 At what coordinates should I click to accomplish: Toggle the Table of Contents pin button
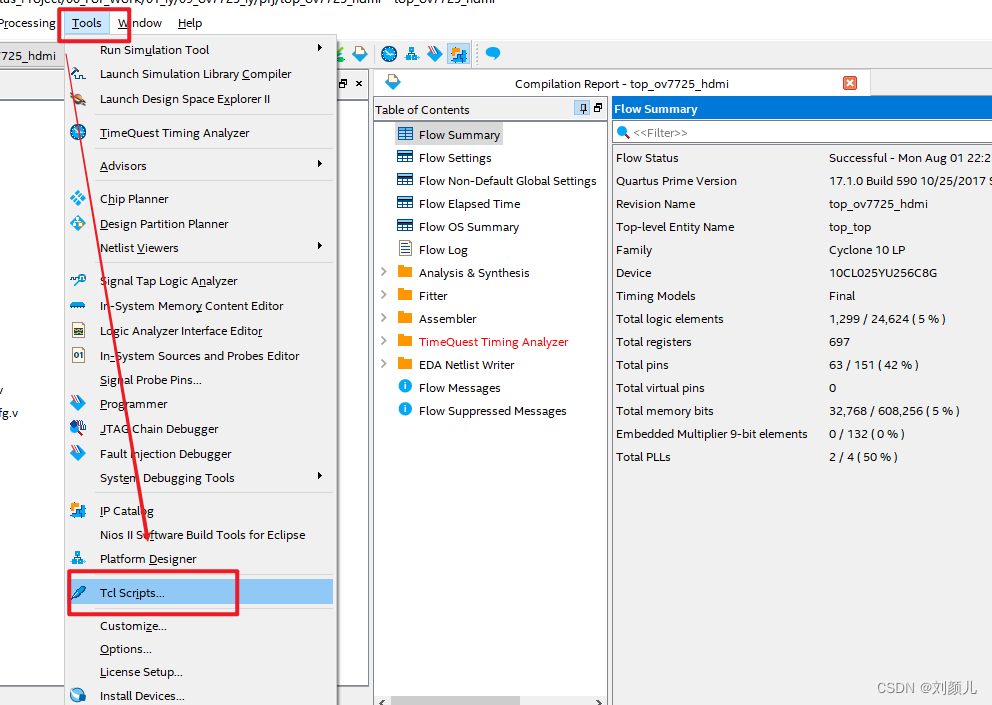(x=583, y=108)
